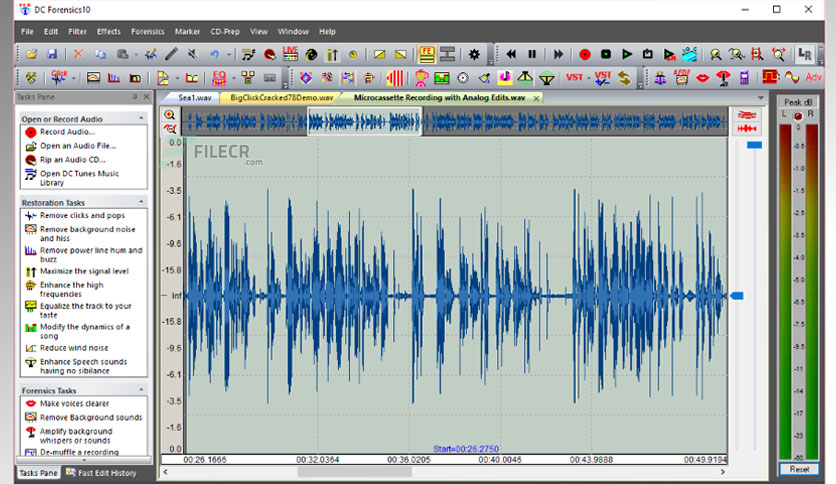Click the zoom out magnifier left of overview

(x=170, y=128)
